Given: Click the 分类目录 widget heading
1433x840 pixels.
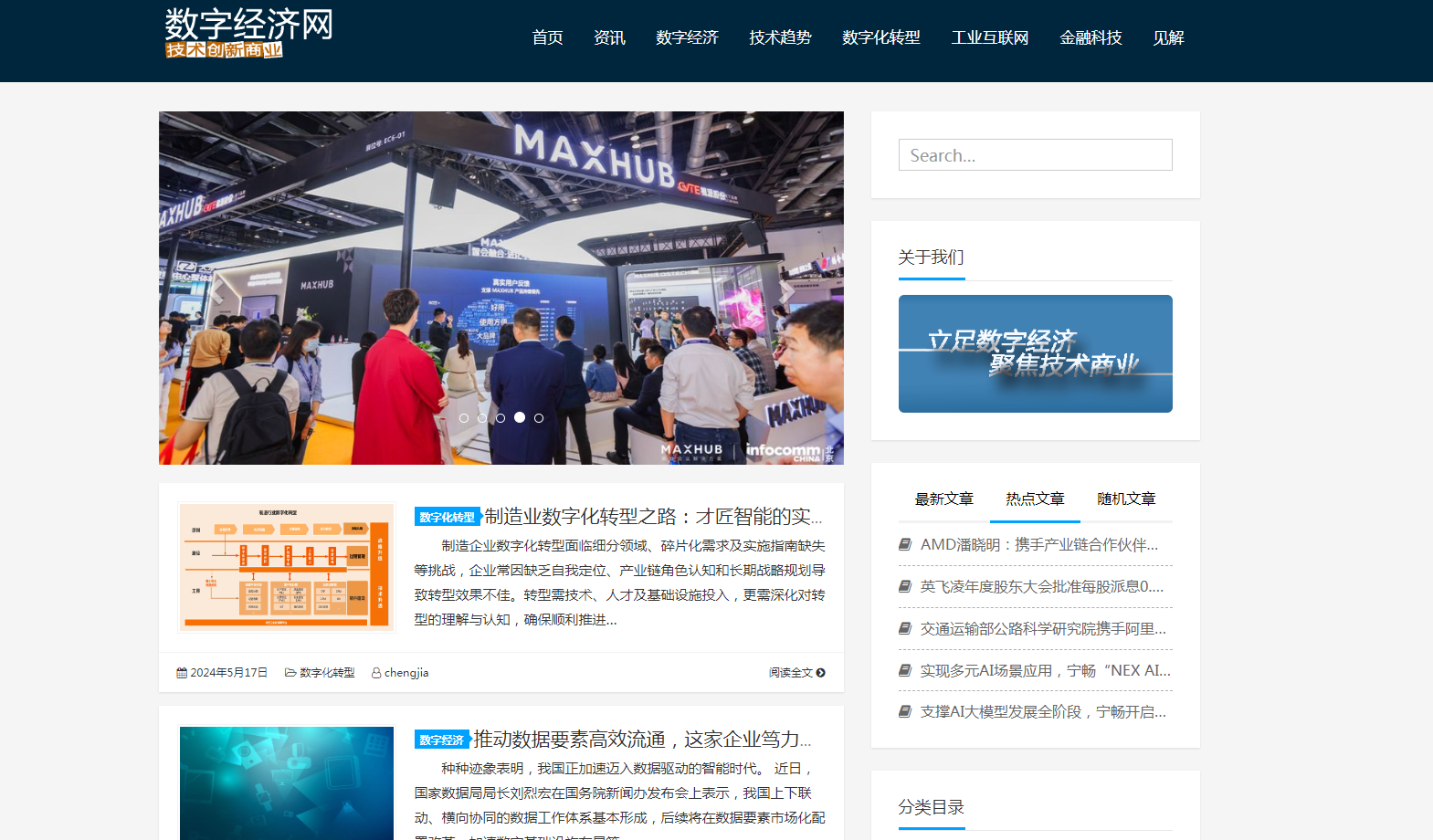Looking at the screenshot, I should tap(932, 807).
